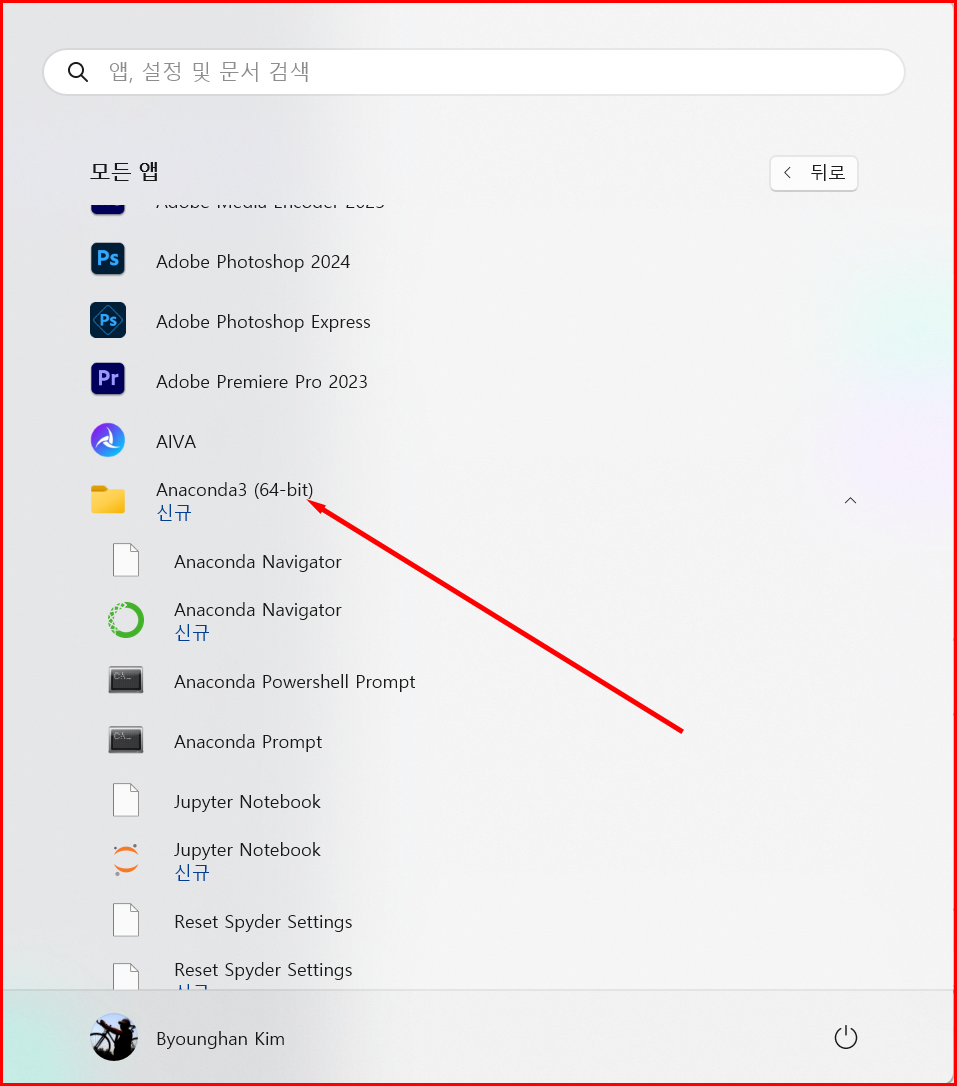Select the Anaconda Prompt label
Screen dimensions: 957x1086
coord(248,742)
